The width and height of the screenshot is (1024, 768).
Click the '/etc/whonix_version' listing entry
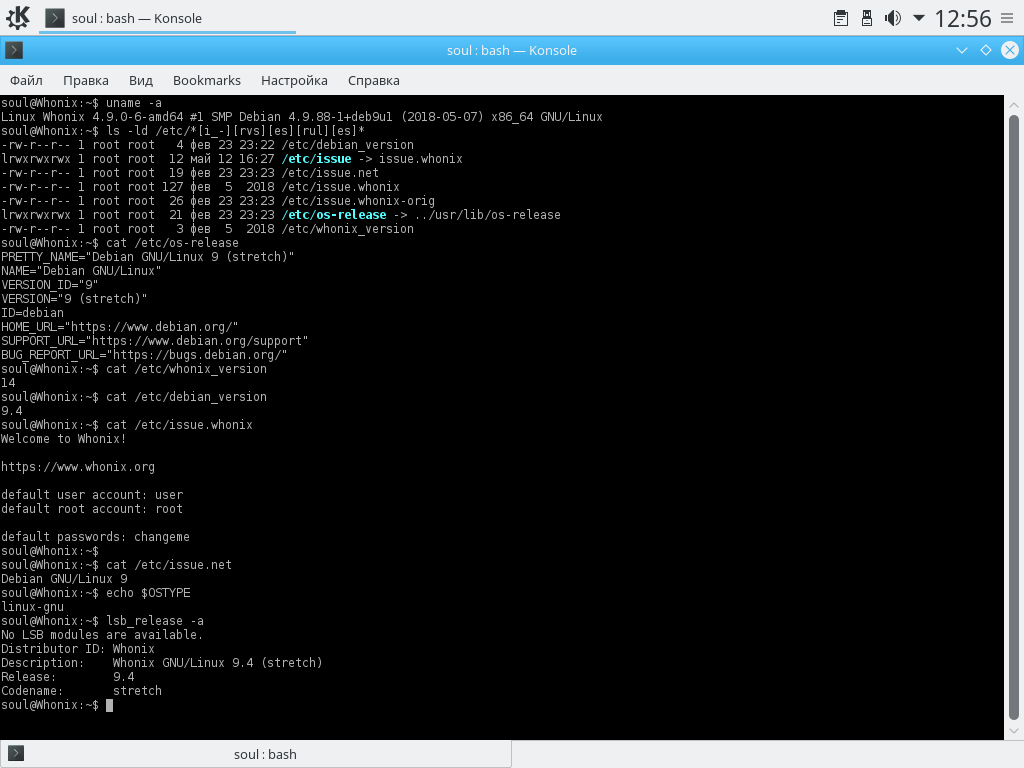(347, 229)
